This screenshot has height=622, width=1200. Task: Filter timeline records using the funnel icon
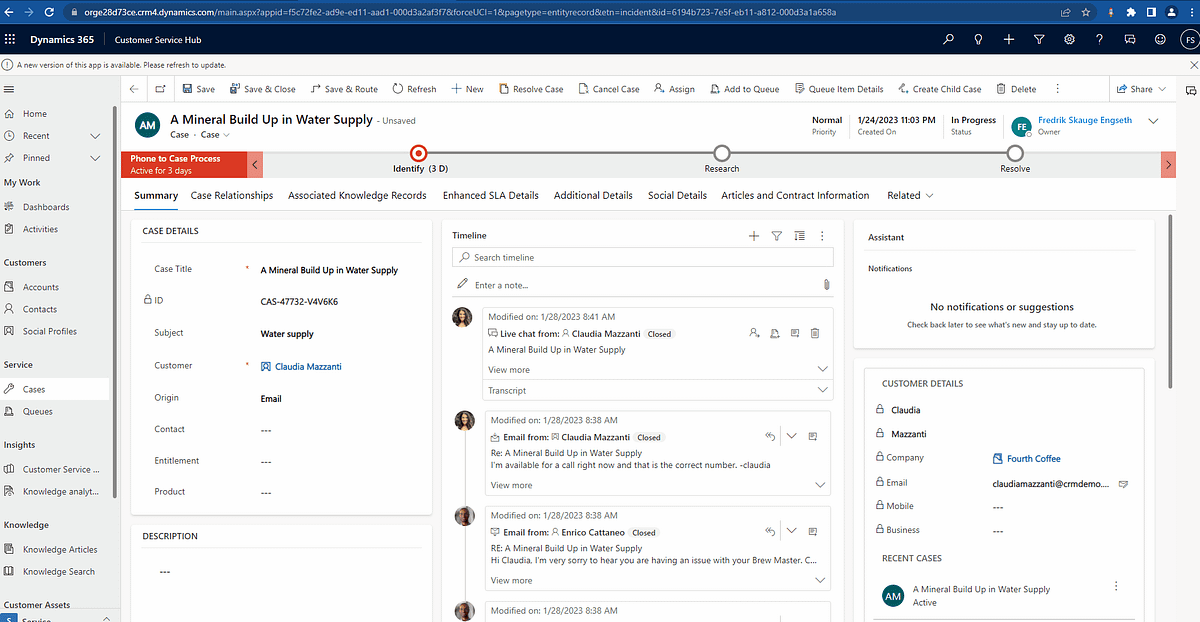coord(777,236)
